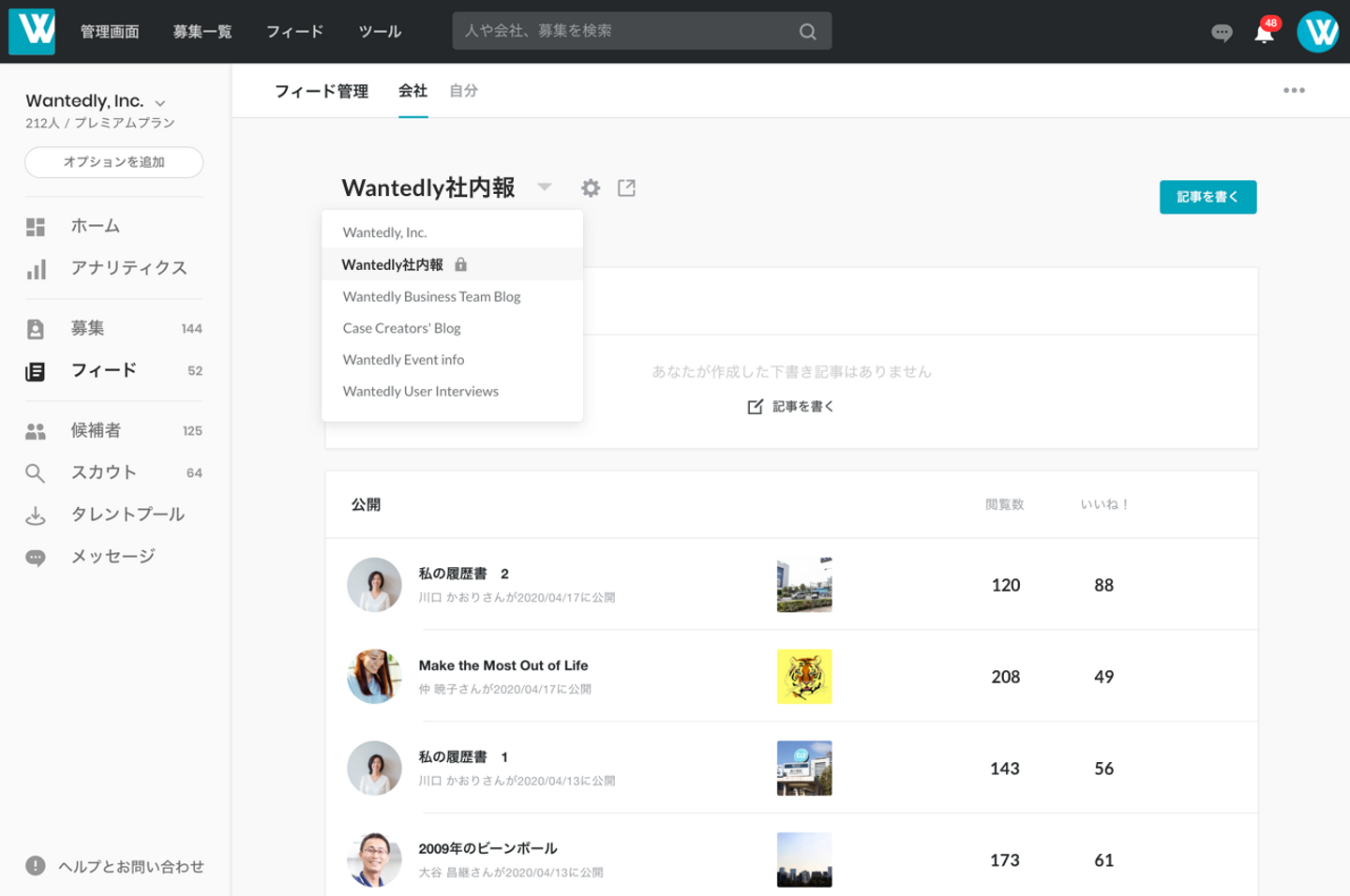Click the メッセージ speech bubble icon
1350x896 pixels.
click(x=36, y=559)
